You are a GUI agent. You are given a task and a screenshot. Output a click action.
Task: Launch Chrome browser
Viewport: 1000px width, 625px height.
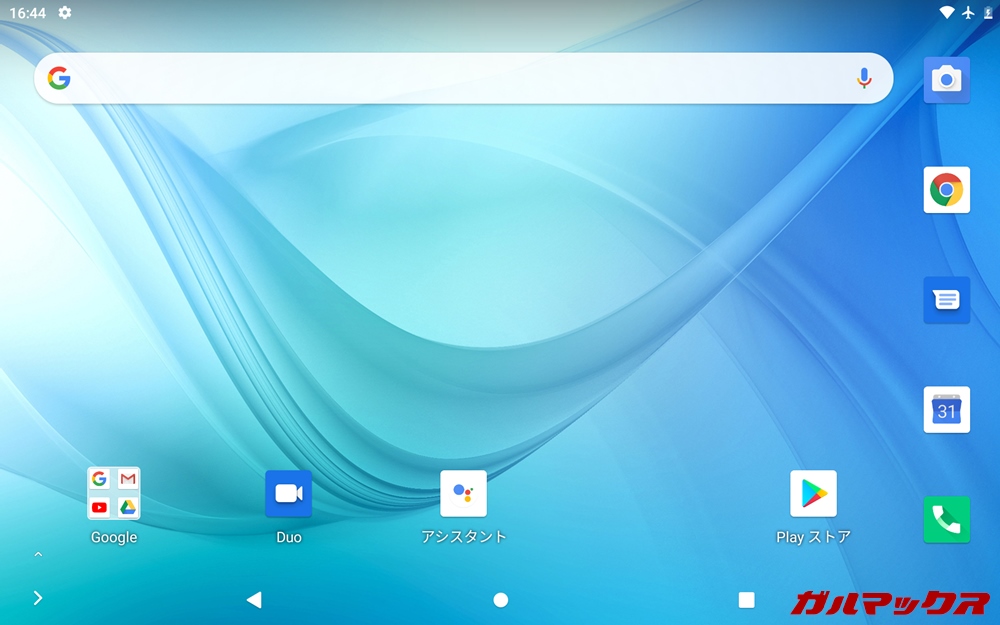tap(946, 190)
